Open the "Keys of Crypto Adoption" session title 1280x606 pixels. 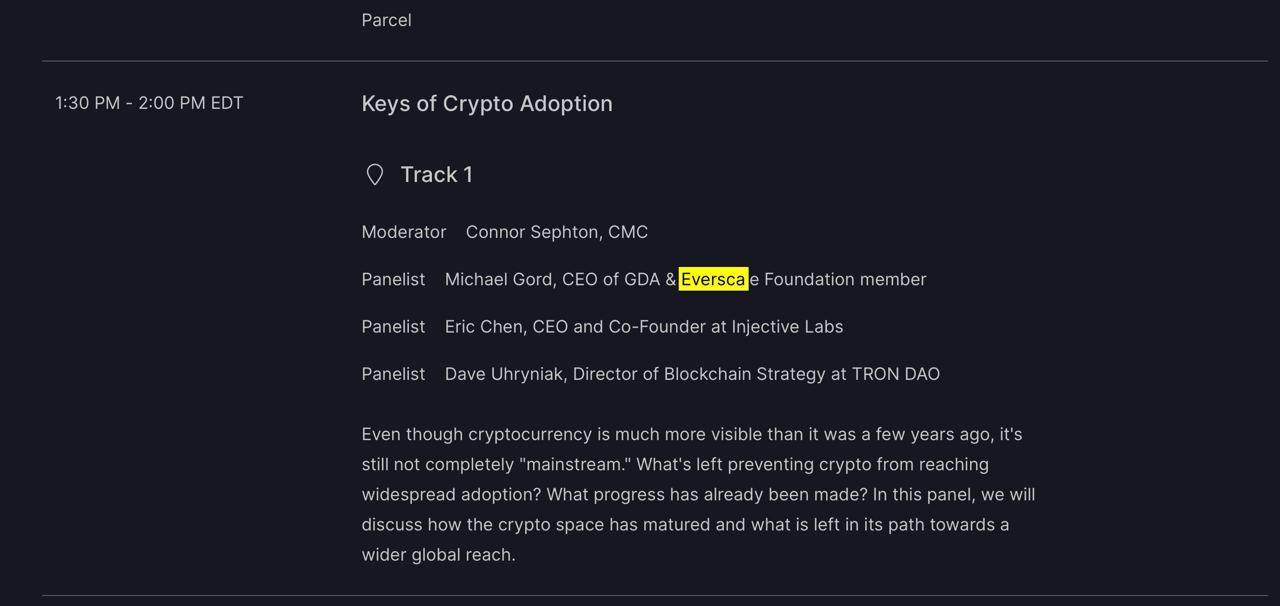point(487,104)
